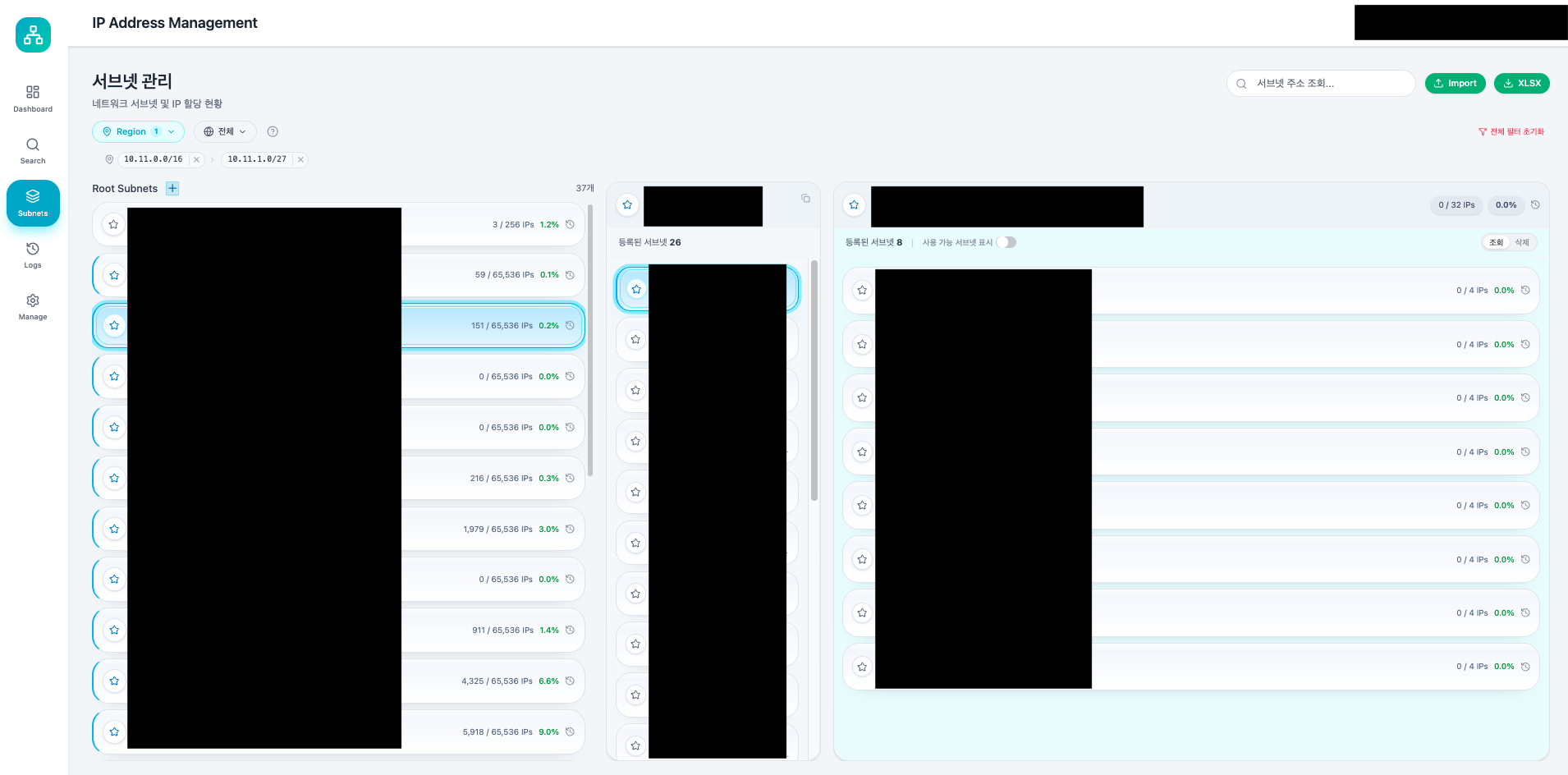The width and height of the screenshot is (1568, 775).
Task: Go to Logs in the sidebar
Action: (x=33, y=255)
